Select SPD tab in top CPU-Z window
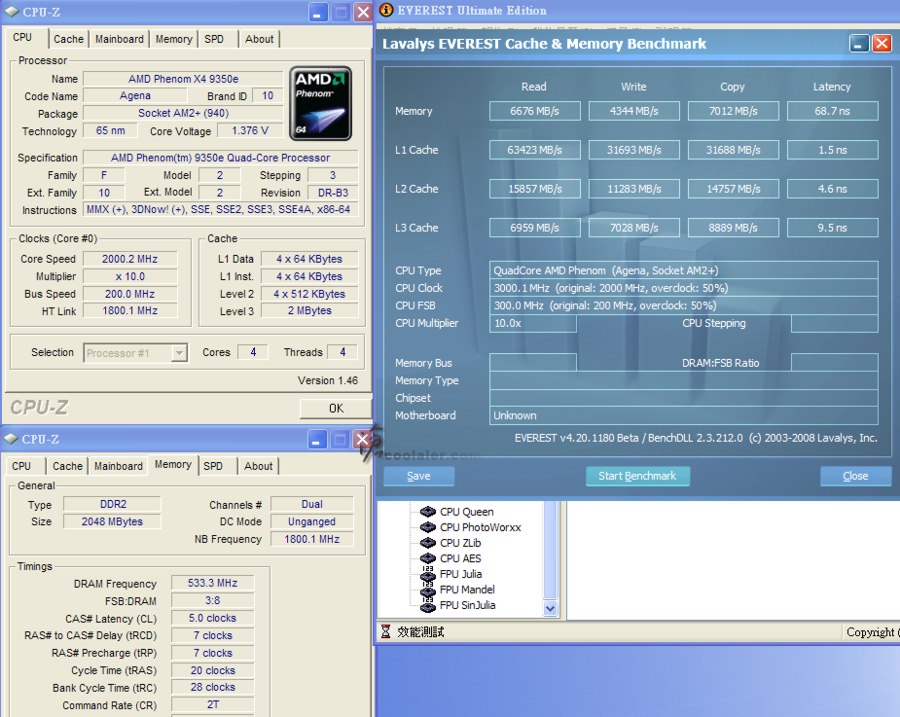The width and height of the screenshot is (900, 717). [x=214, y=39]
